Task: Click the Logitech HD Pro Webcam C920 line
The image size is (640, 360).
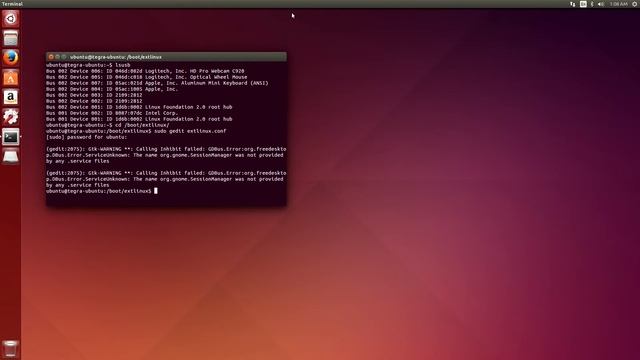Action: pyautogui.click(x=145, y=71)
